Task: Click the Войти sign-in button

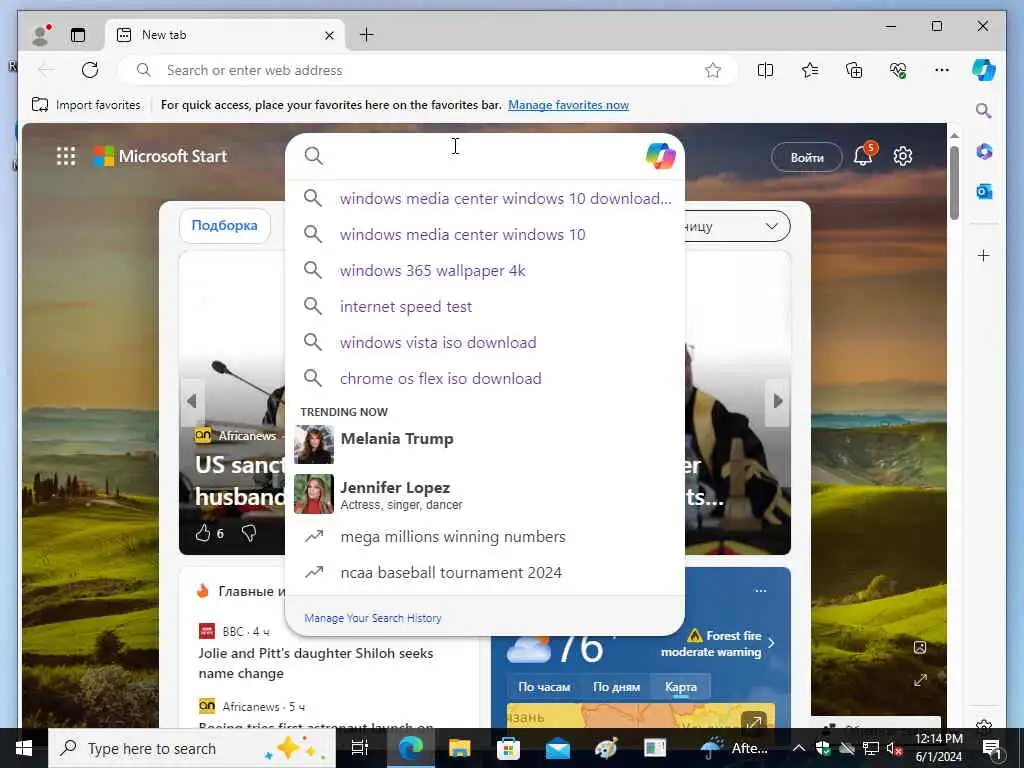Action: 807,157
